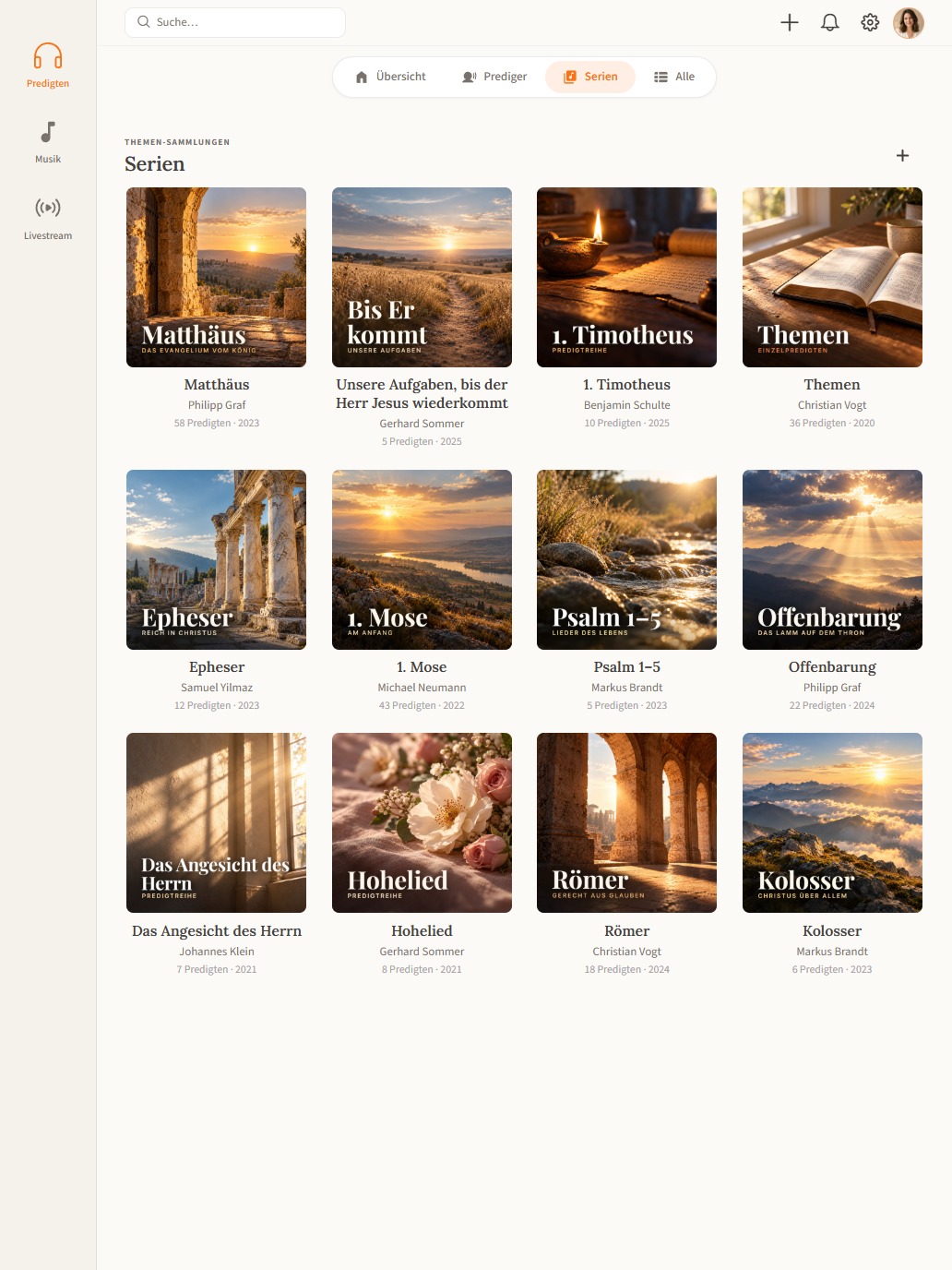952x1270 pixels.
Task: Click '58 Predigten · 2023' under Matthäus
Action: pos(217,424)
